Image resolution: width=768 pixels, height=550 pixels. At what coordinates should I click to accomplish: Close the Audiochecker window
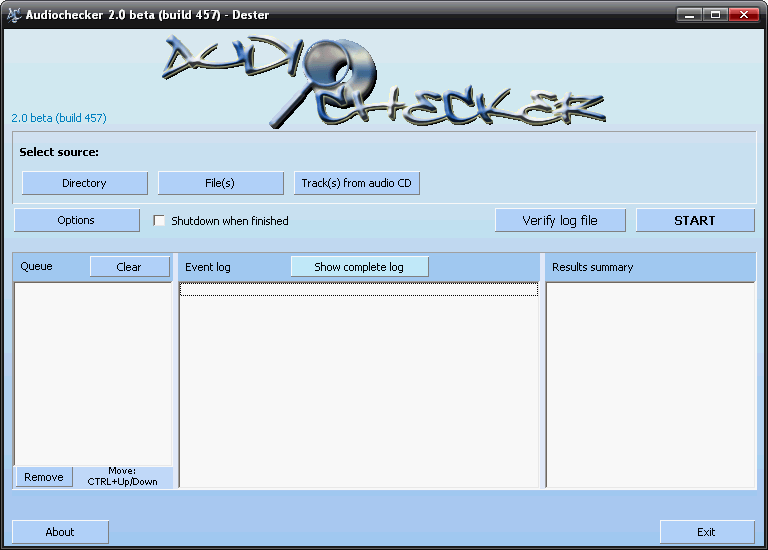[x=744, y=15]
